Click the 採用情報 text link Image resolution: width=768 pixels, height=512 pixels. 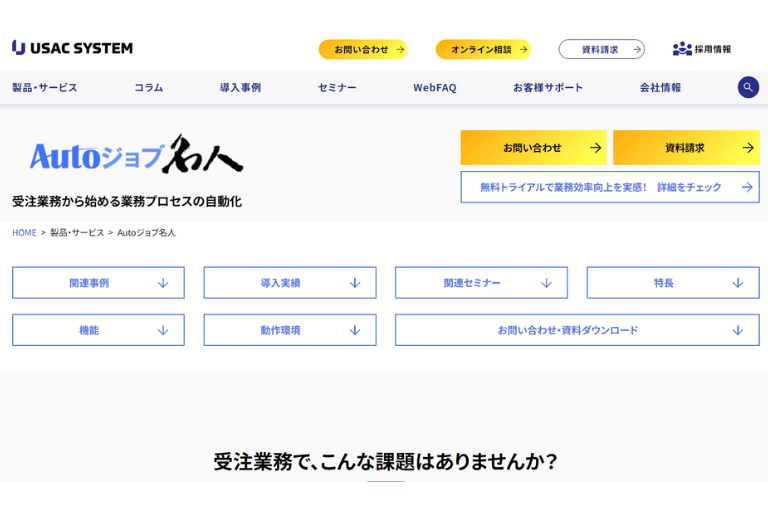pyautogui.click(x=713, y=49)
